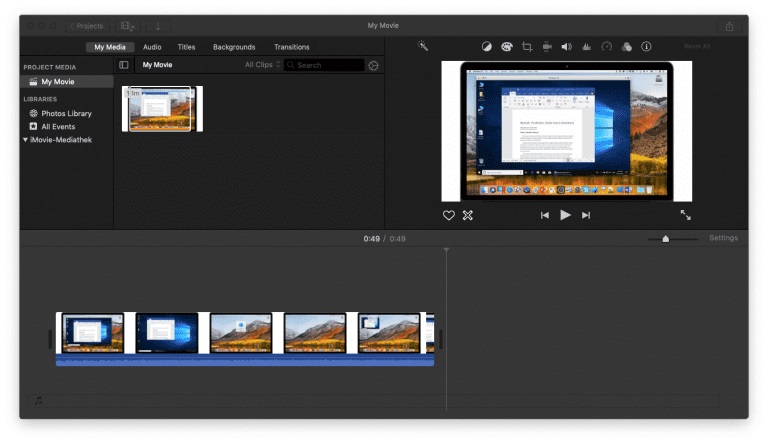Select the cropping tool
The height and width of the screenshot is (443, 768).
pyautogui.click(x=527, y=47)
